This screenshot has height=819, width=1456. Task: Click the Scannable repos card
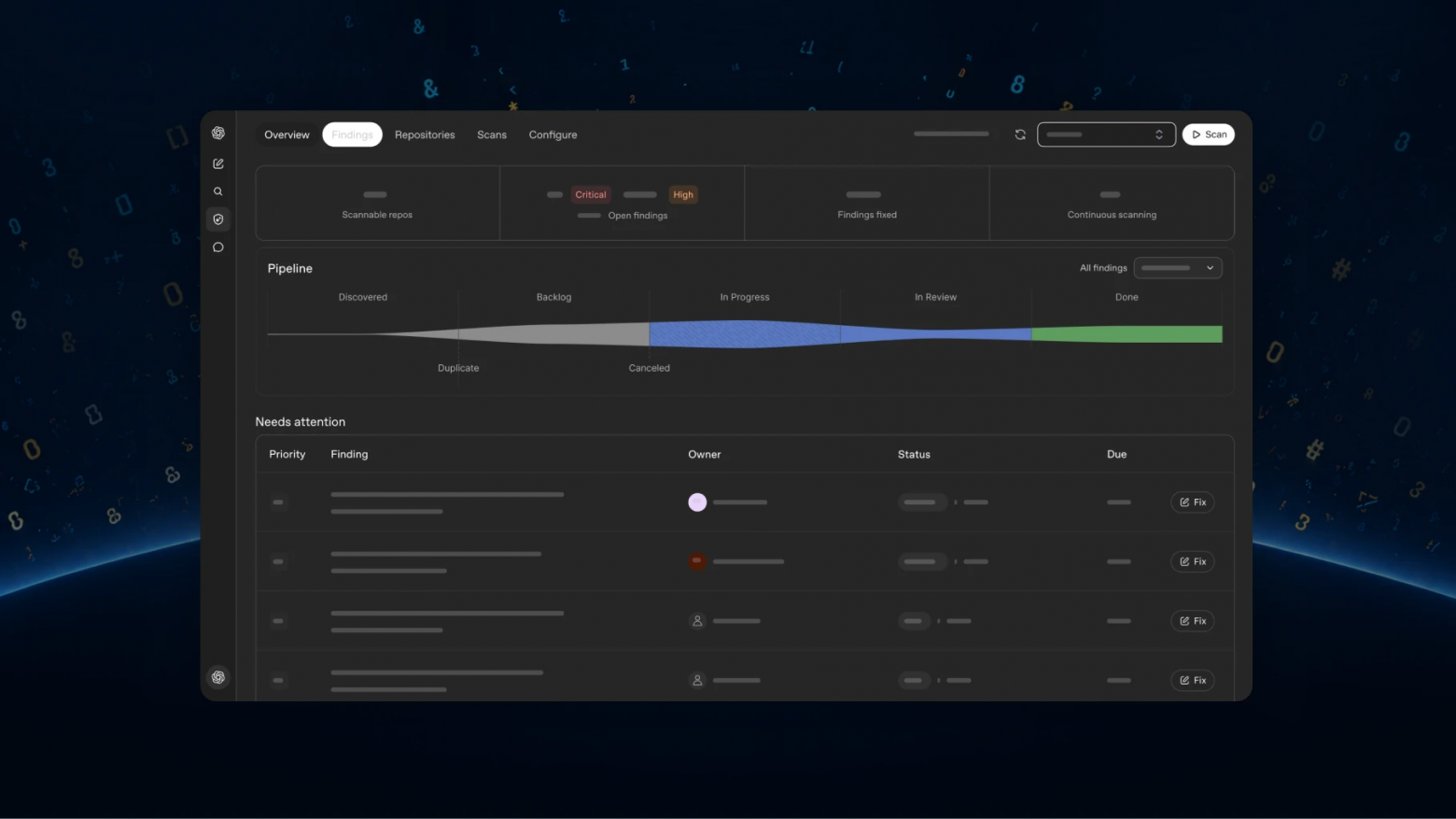click(378, 204)
